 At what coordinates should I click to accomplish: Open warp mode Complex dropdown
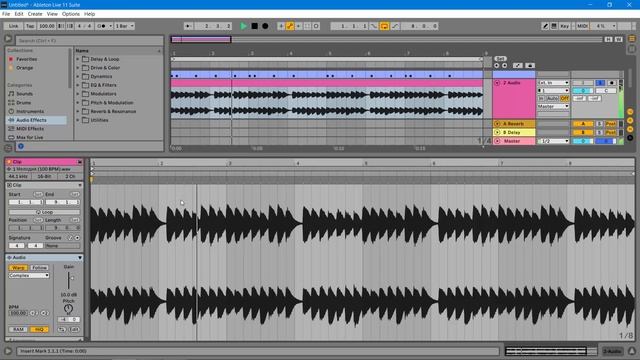pyautogui.click(x=29, y=276)
